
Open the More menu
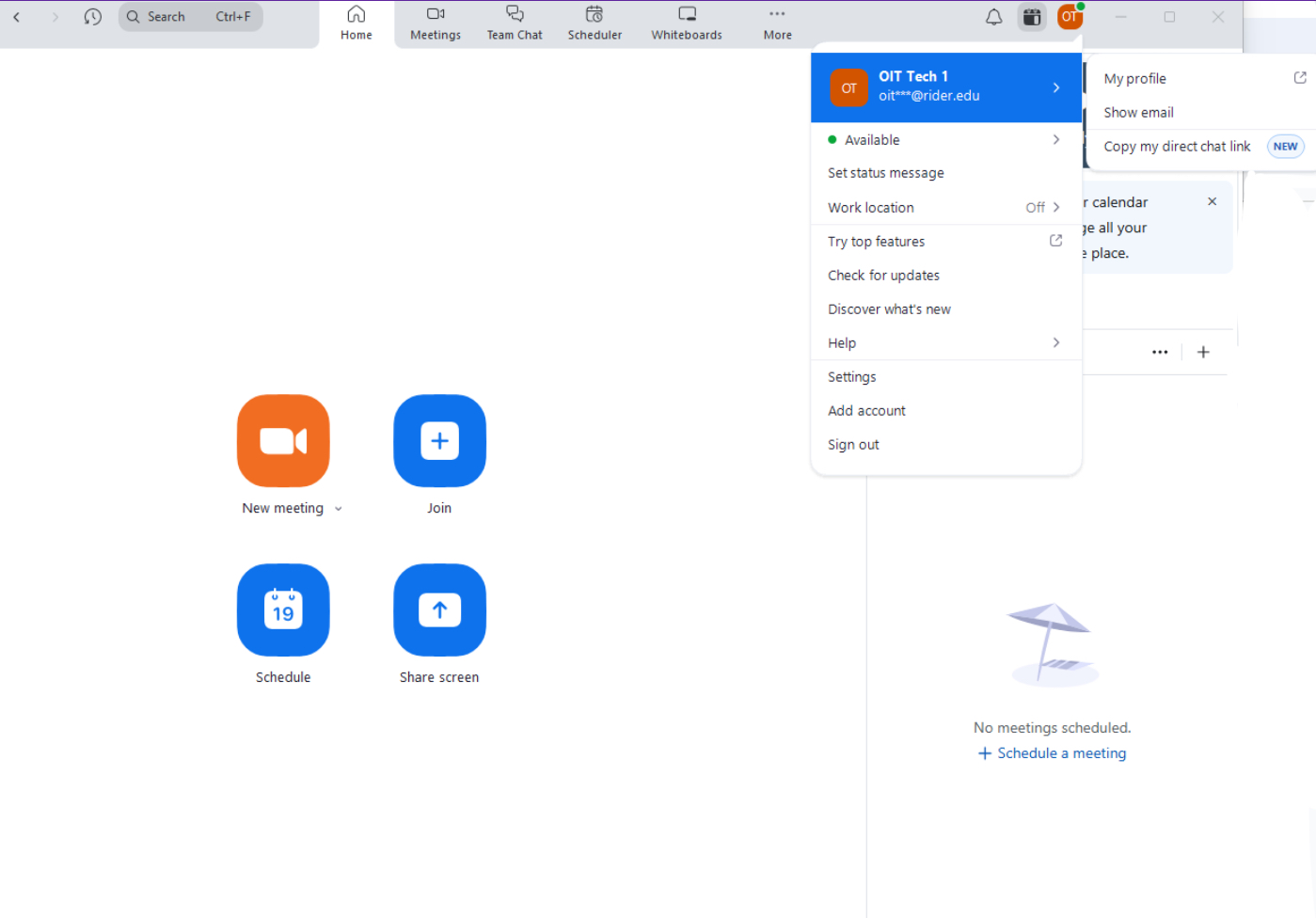(x=777, y=24)
